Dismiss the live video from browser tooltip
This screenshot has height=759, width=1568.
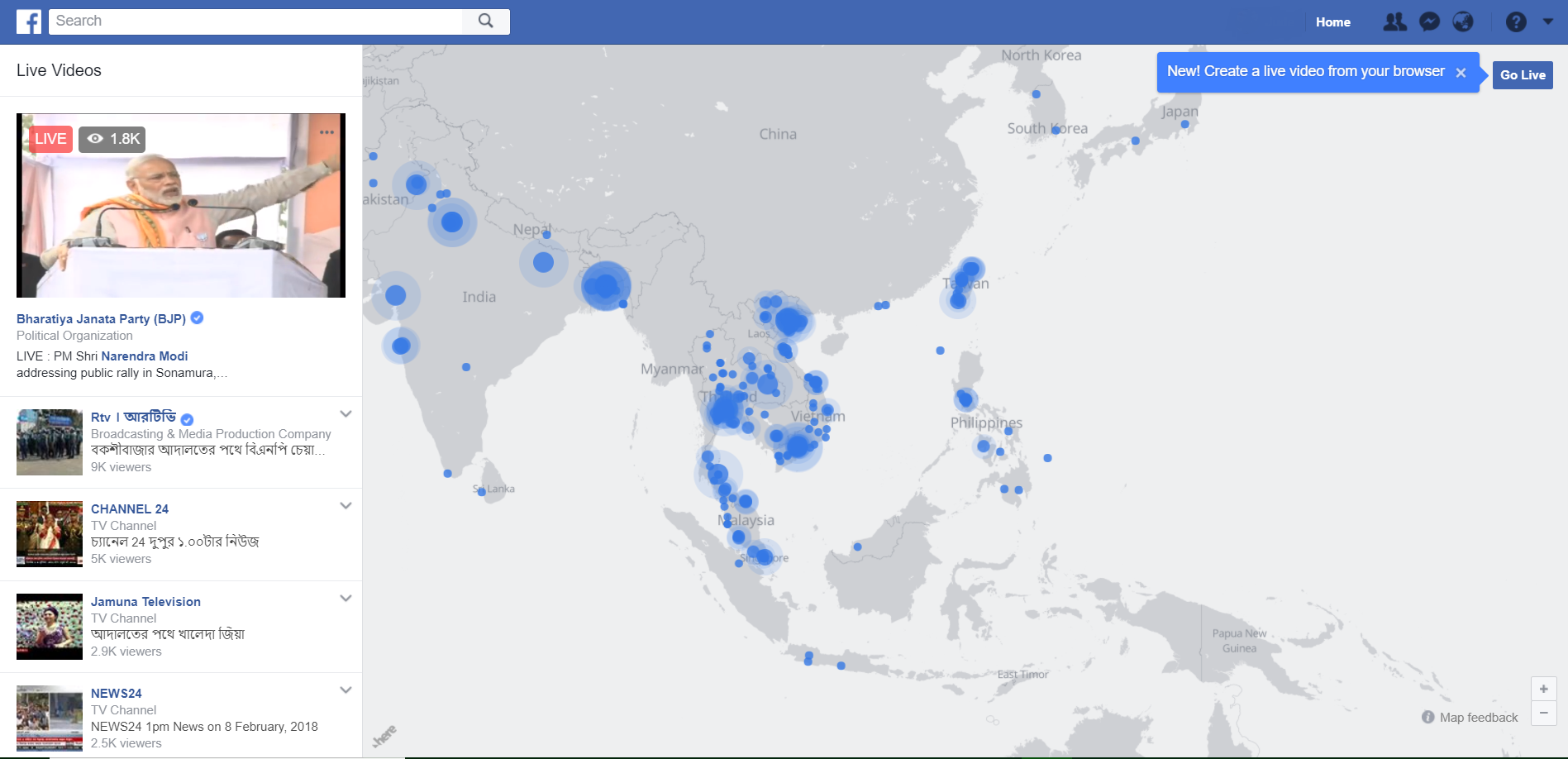click(1461, 73)
